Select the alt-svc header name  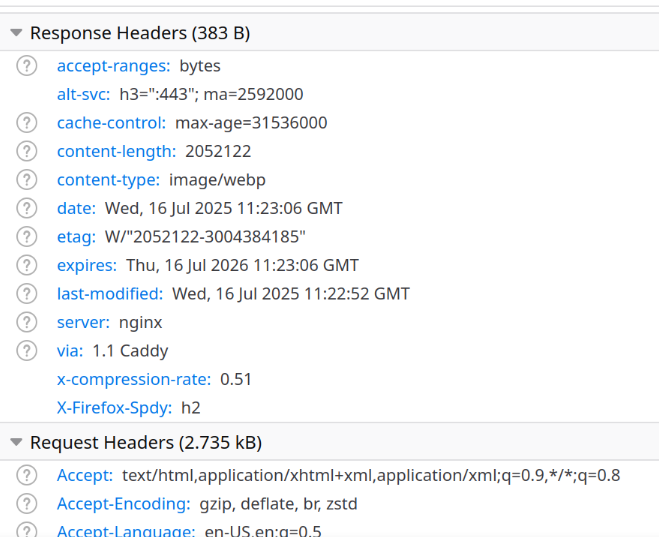(84, 94)
